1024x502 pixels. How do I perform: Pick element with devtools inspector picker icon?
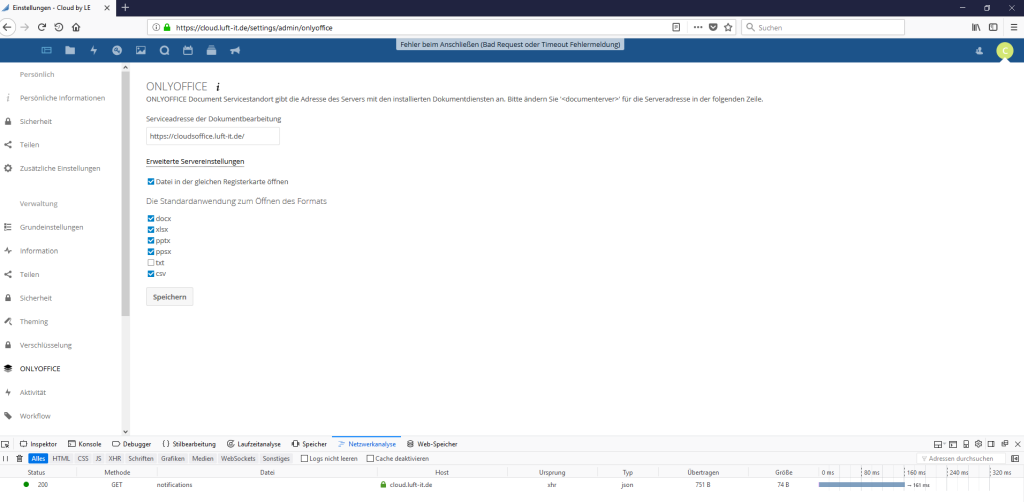(5, 444)
